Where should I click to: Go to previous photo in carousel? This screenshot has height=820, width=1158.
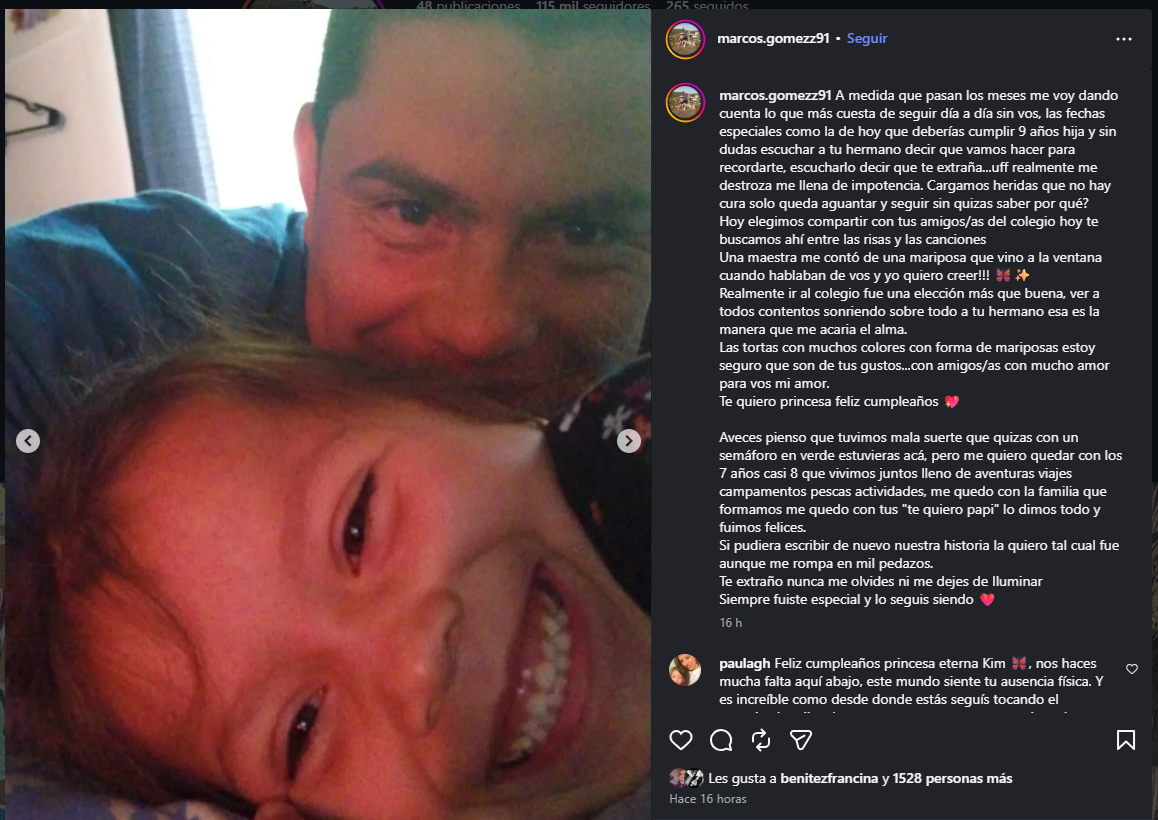[28, 441]
